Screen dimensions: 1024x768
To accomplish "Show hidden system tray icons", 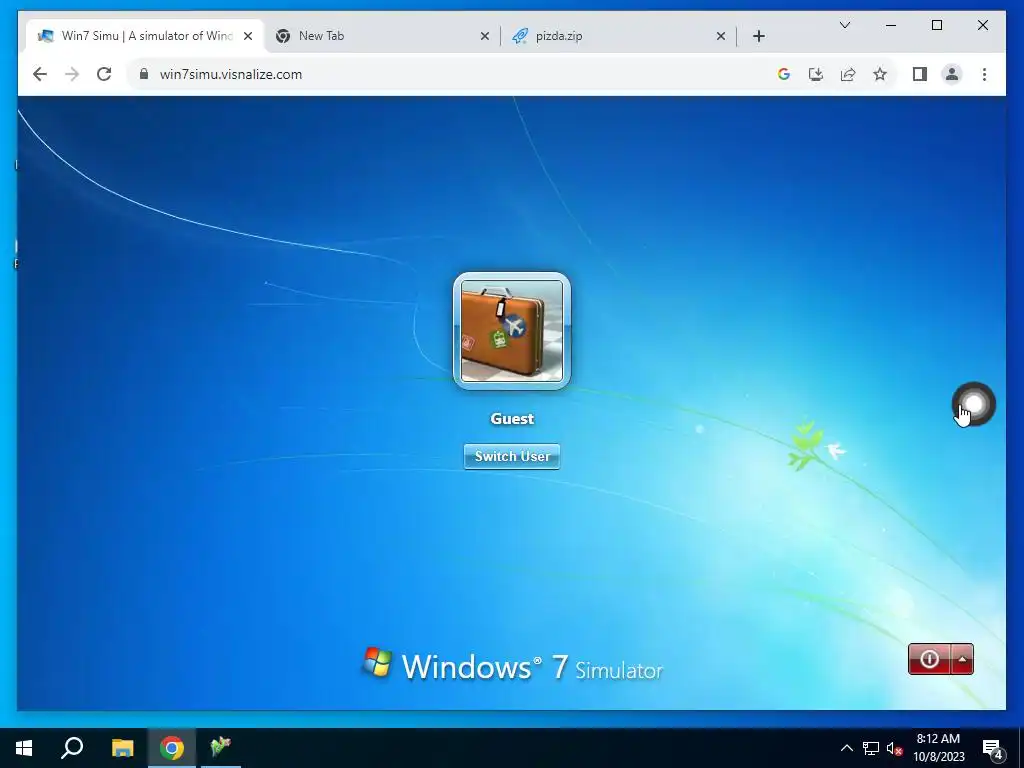I will (846, 748).
